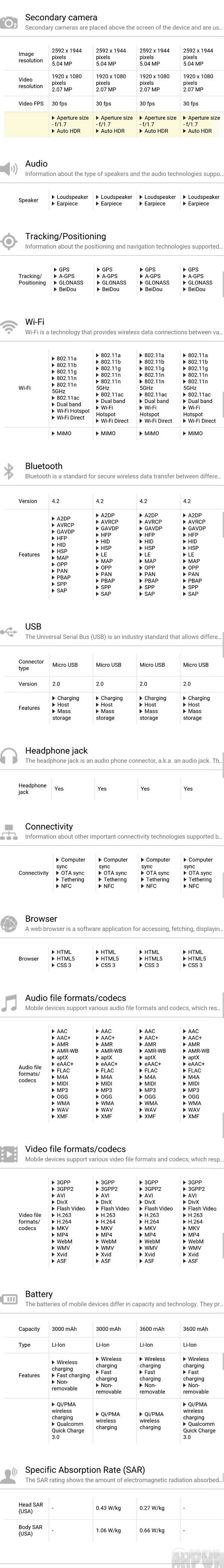
Task: Click the Audio speaker icon
Action: pos(9,169)
